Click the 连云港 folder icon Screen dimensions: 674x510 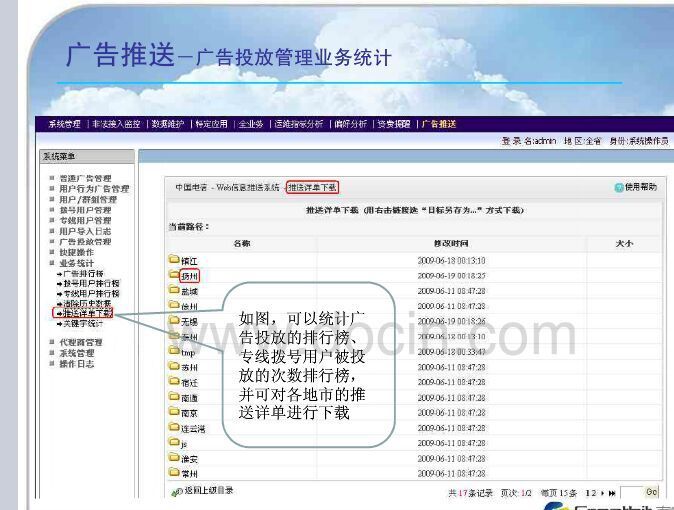click(174, 428)
